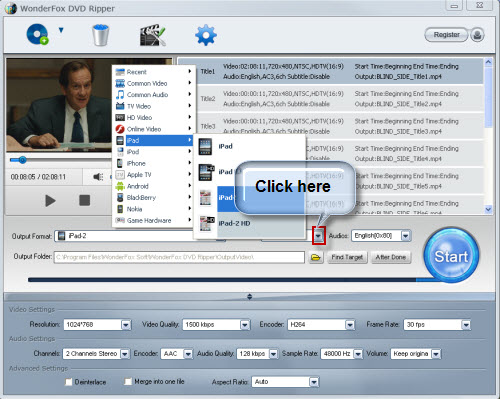Screen dimensions: 500x399
Task: Click the blue trash bin icon
Action: point(100,35)
